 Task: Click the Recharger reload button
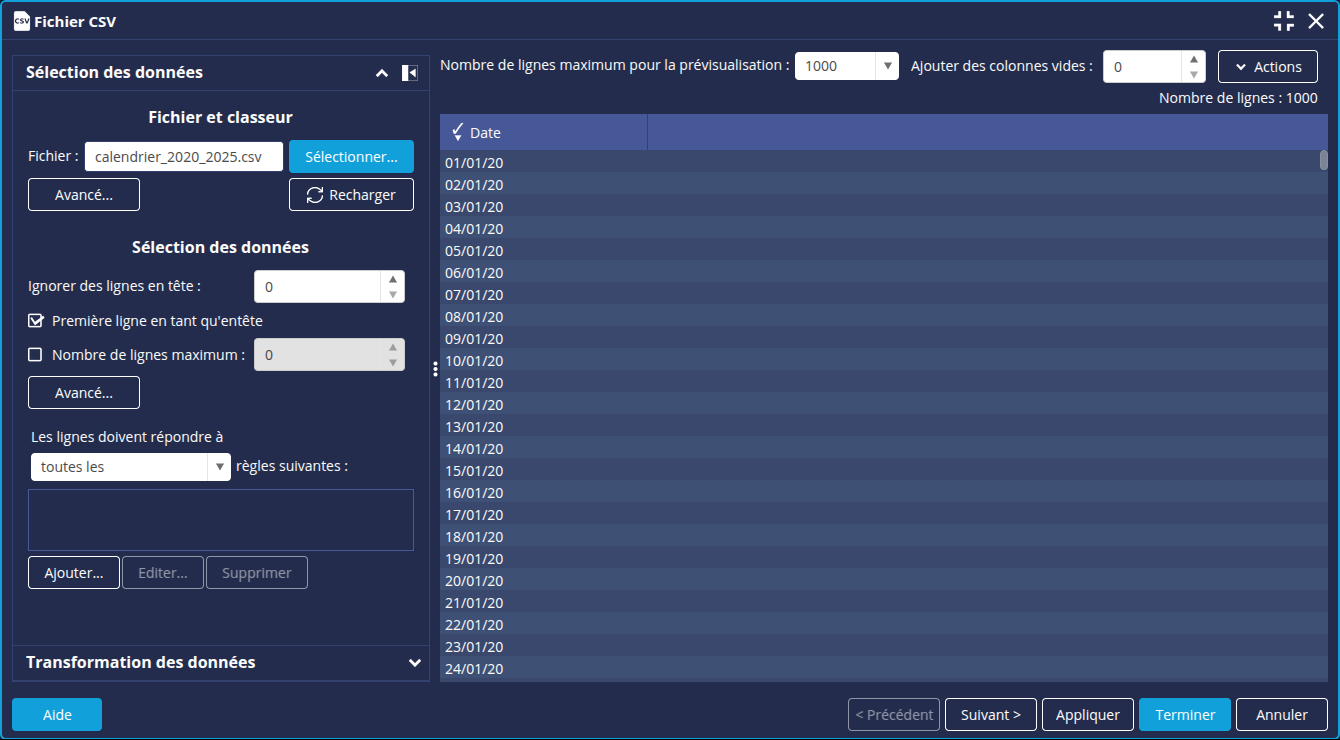pos(351,195)
